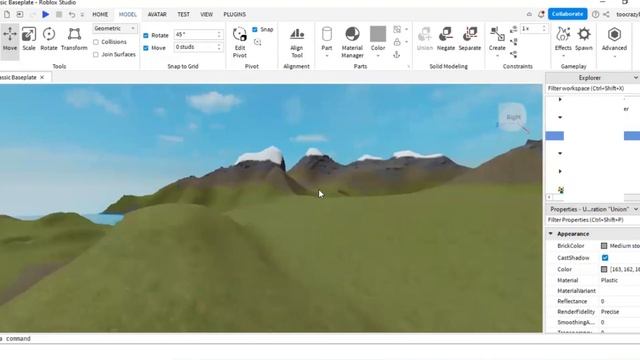Click the Material value Plastic
This screenshot has height=360, width=640.
point(609,280)
